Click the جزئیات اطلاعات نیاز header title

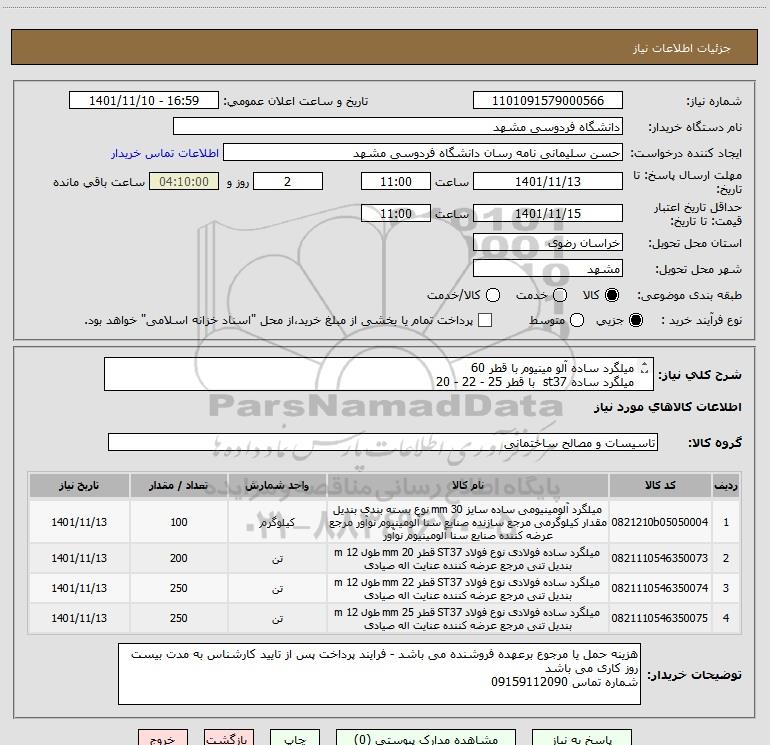click(x=682, y=48)
